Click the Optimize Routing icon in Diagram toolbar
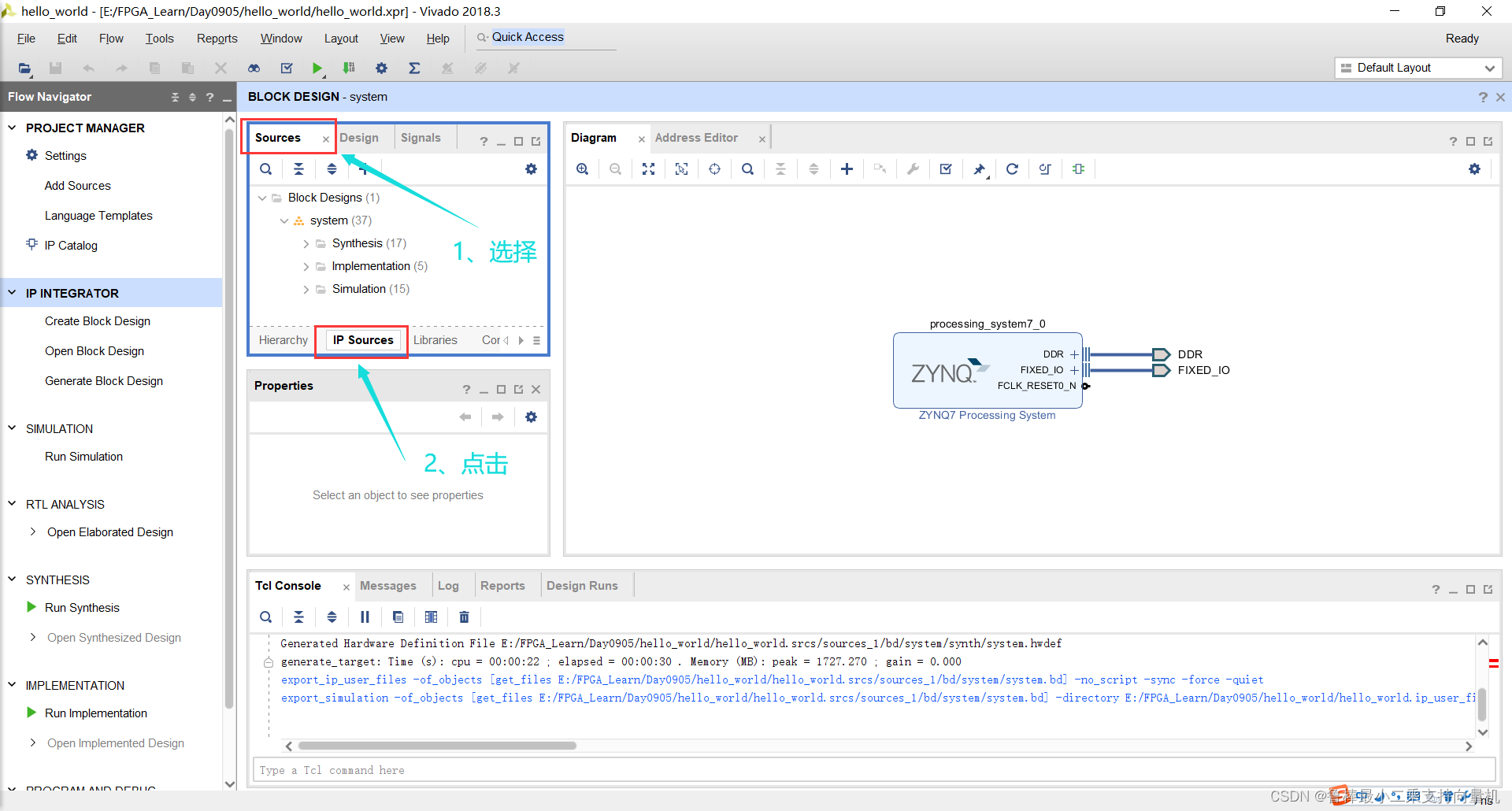The image size is (1512, 811). [1045, 169]
